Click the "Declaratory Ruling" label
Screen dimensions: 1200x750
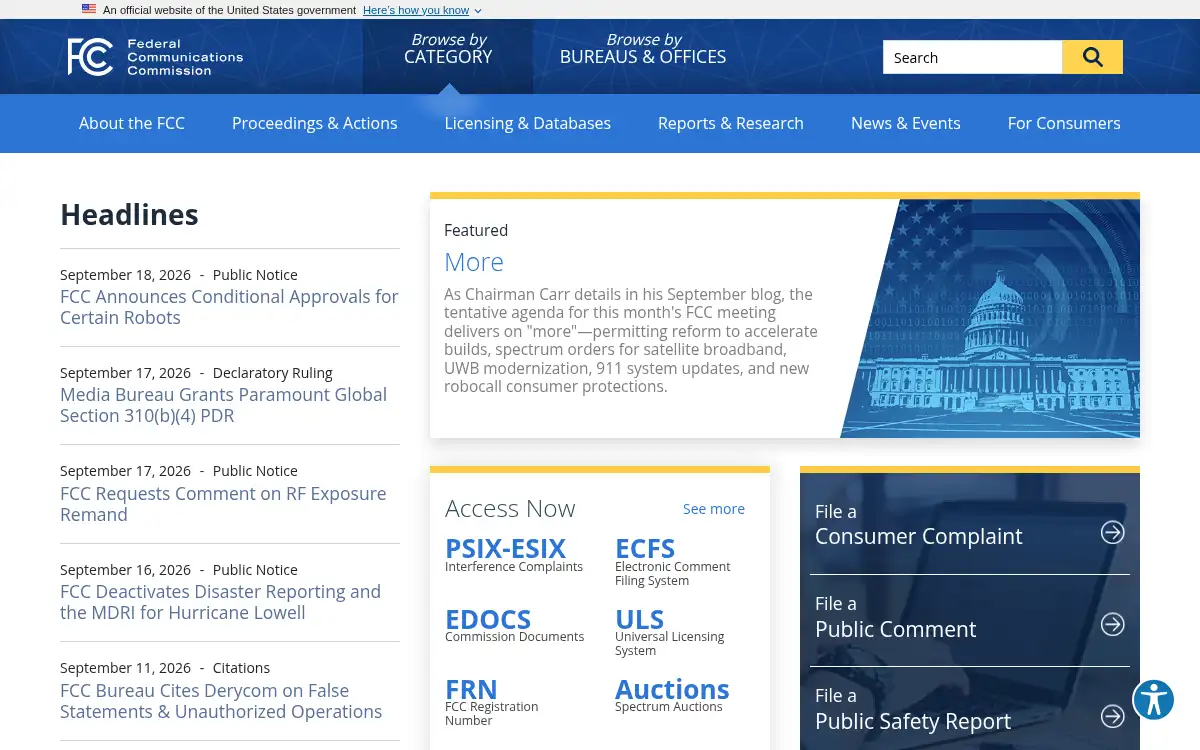tap(273, 373)
